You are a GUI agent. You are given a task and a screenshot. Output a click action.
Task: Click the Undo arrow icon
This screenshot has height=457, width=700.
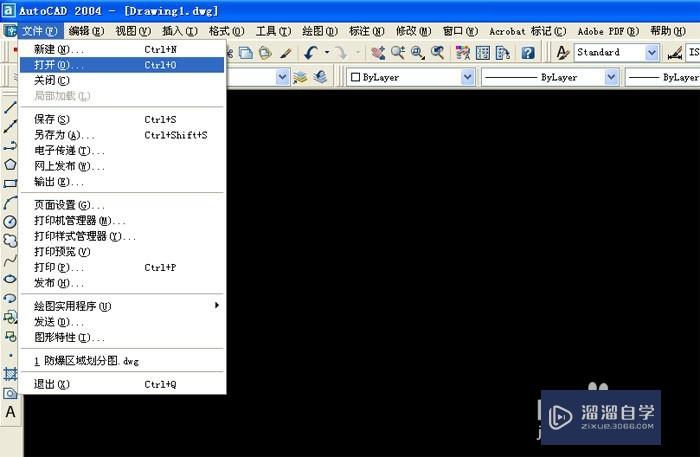pyautogui.click(x=311, y=53)
